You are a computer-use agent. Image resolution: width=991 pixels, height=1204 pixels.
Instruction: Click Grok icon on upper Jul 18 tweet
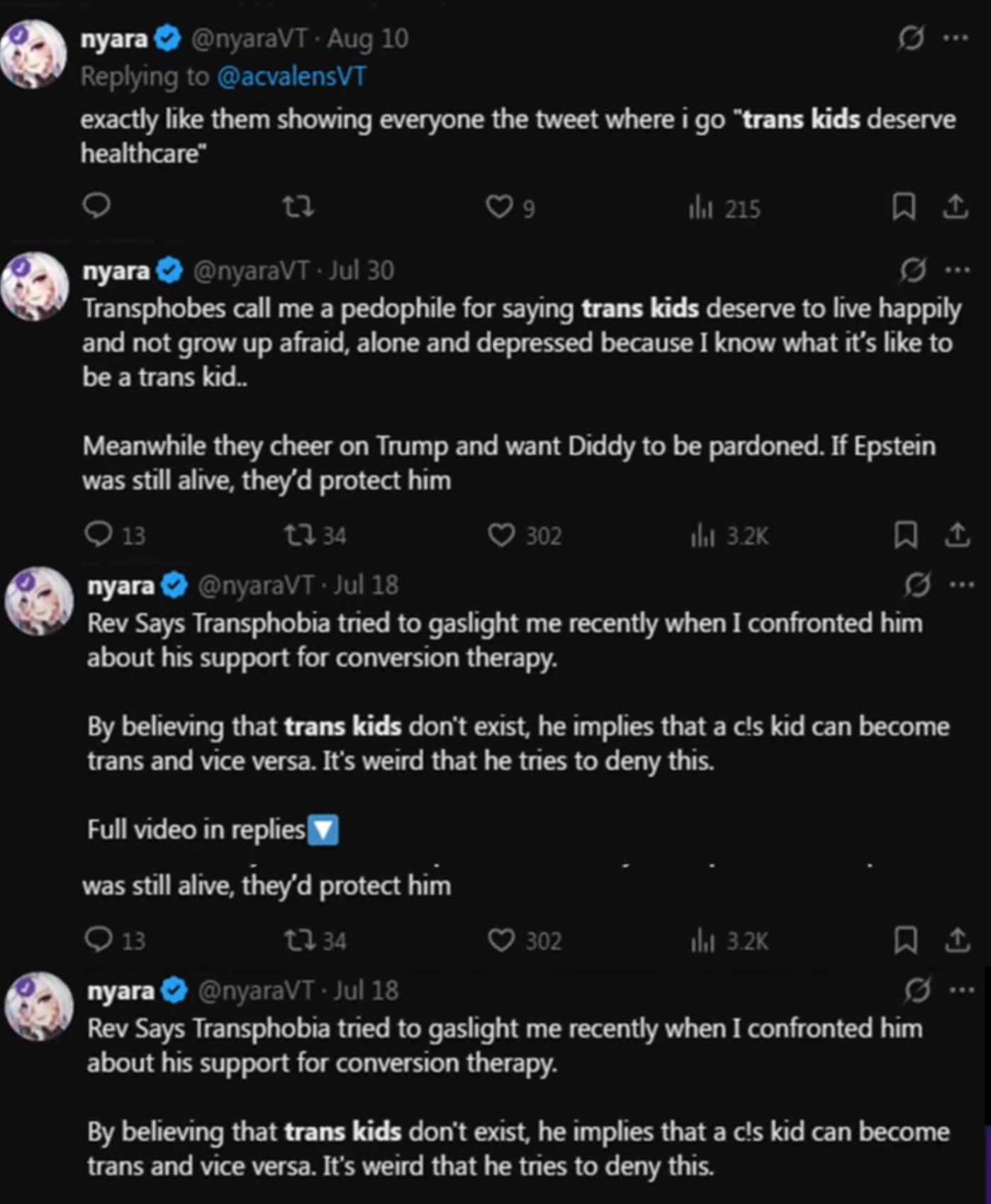(916, 585)
